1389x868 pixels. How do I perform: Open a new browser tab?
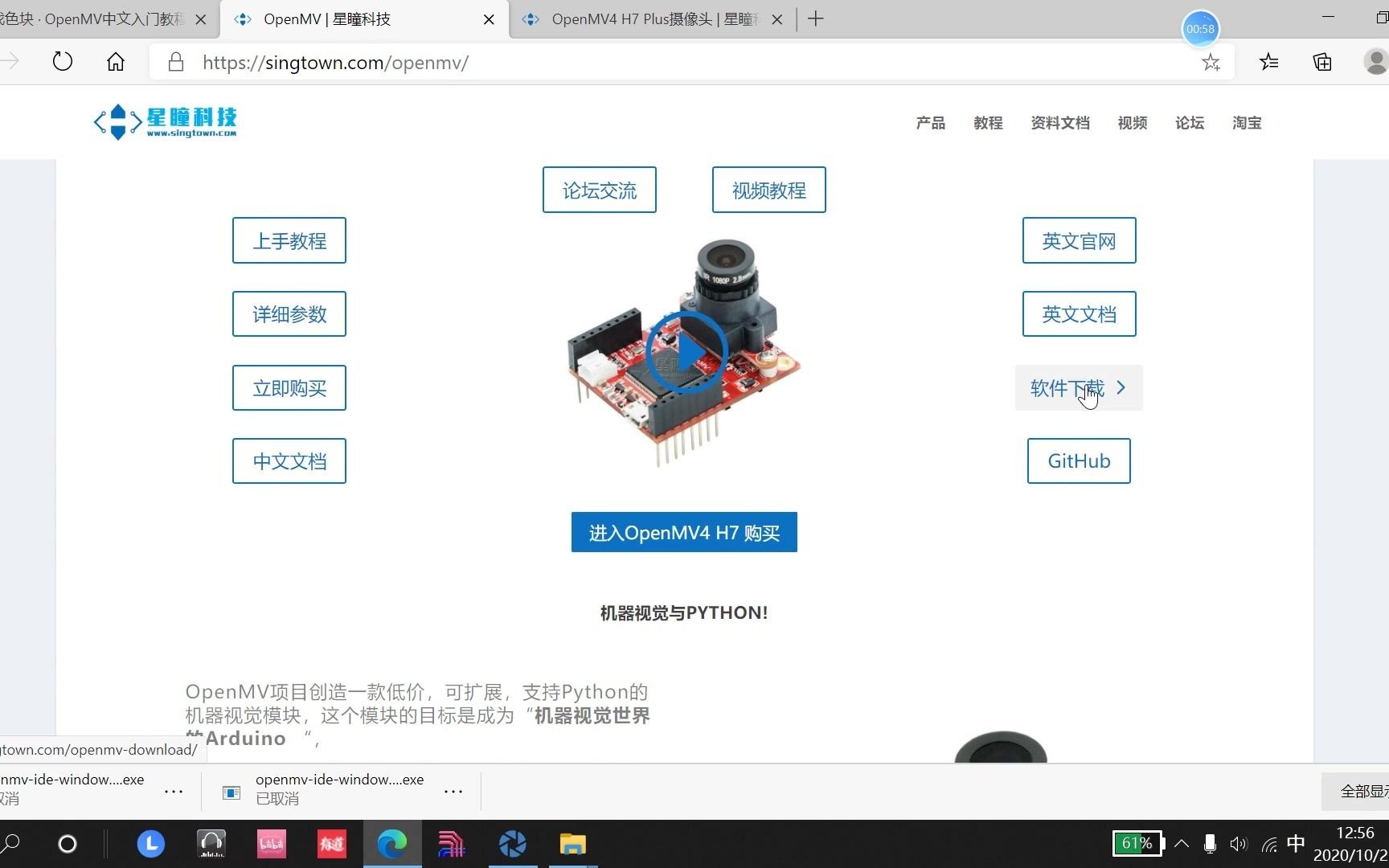pyautogui.click(x=815, y=18)
